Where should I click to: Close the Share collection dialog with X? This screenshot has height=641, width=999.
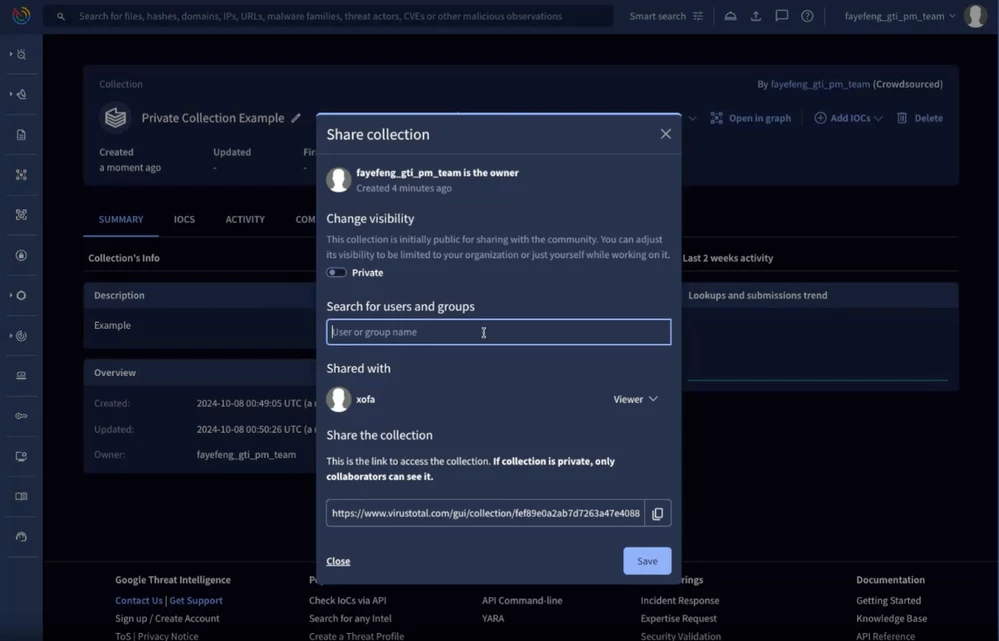click(666, 134)
